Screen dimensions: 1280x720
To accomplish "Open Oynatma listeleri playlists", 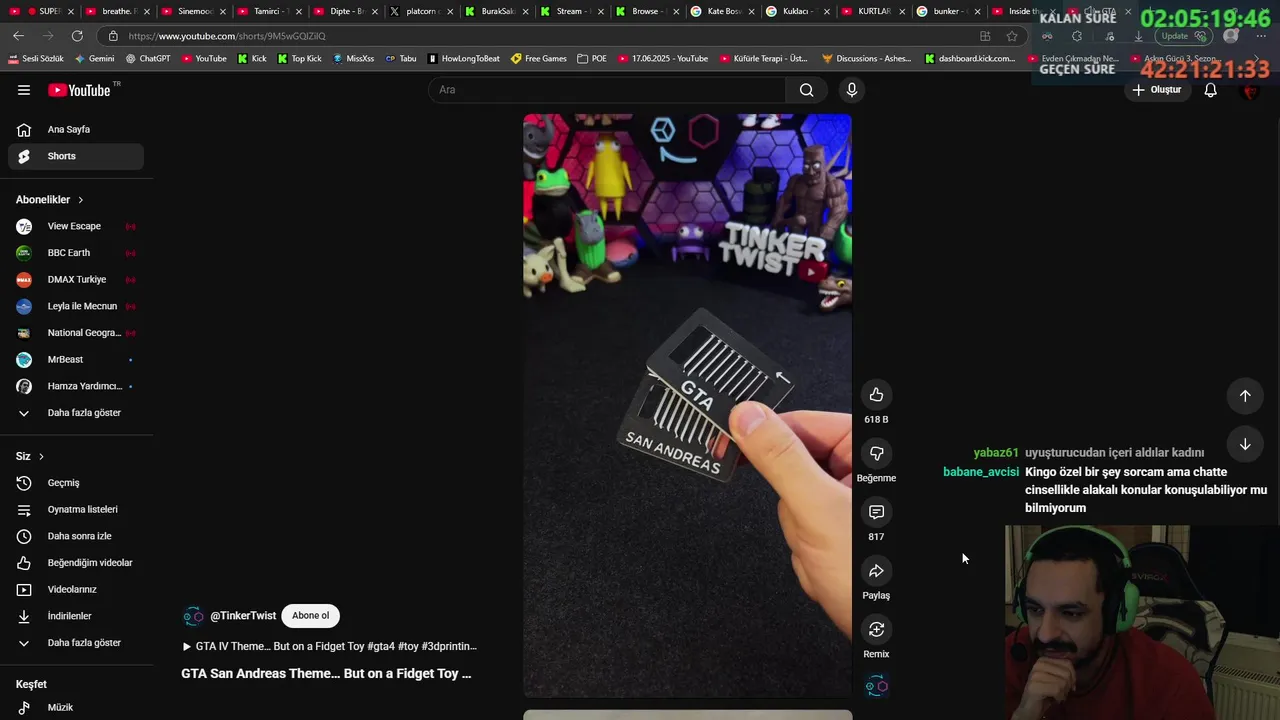I will (x=76, y=510).
